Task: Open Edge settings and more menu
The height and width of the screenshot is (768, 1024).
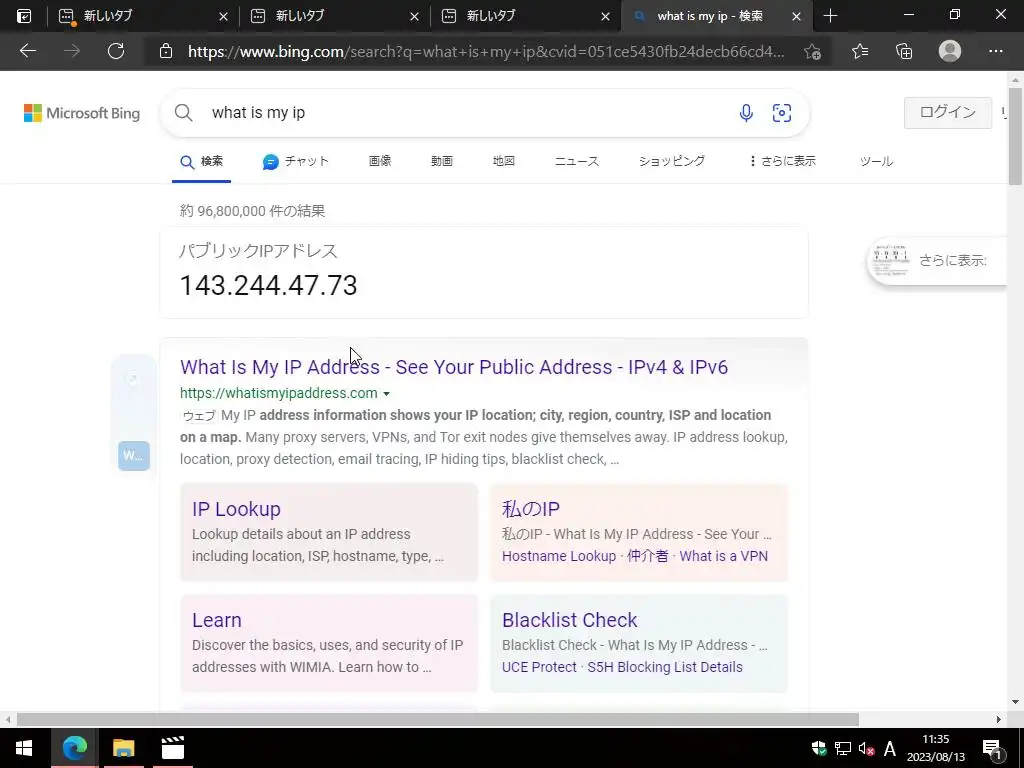Action: pyautogui.click(x=995, y=51)
